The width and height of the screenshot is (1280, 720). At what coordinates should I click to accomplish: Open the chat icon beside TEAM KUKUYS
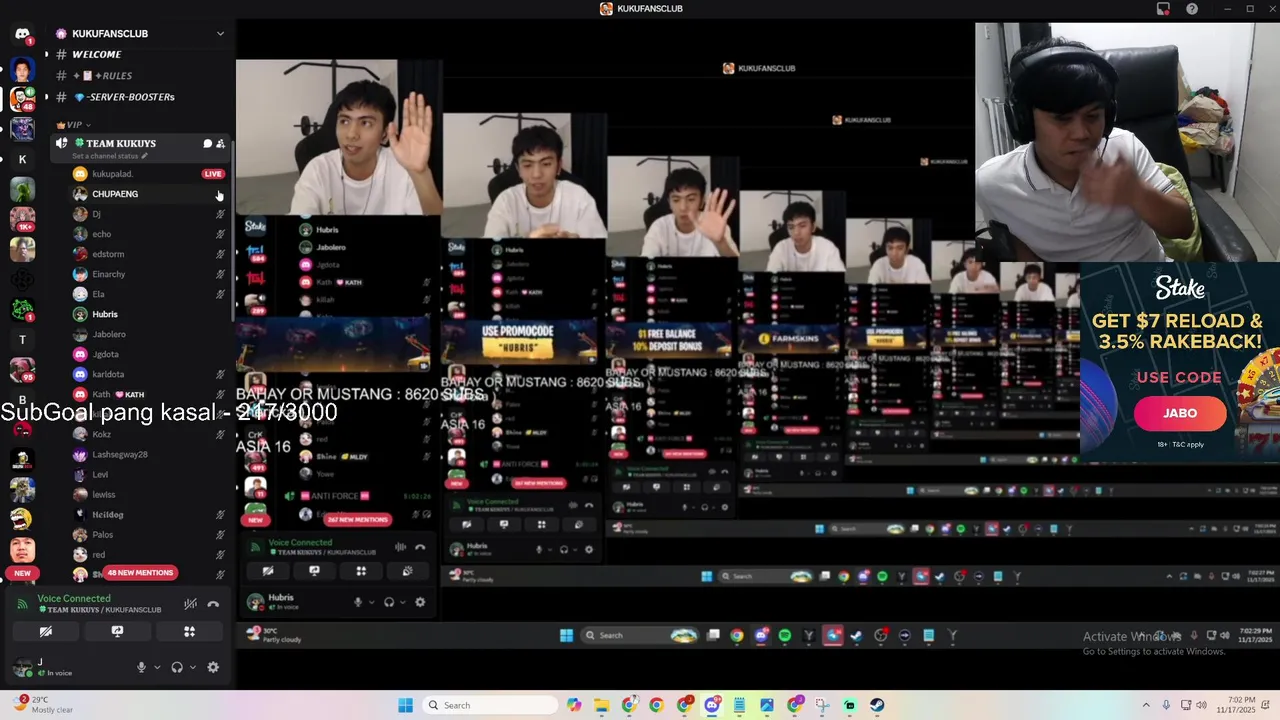click(208, 144)
